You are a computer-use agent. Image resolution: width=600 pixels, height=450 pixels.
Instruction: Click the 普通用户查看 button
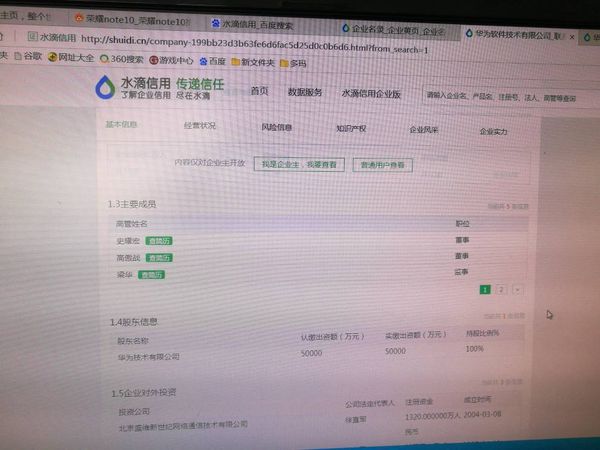382,165
